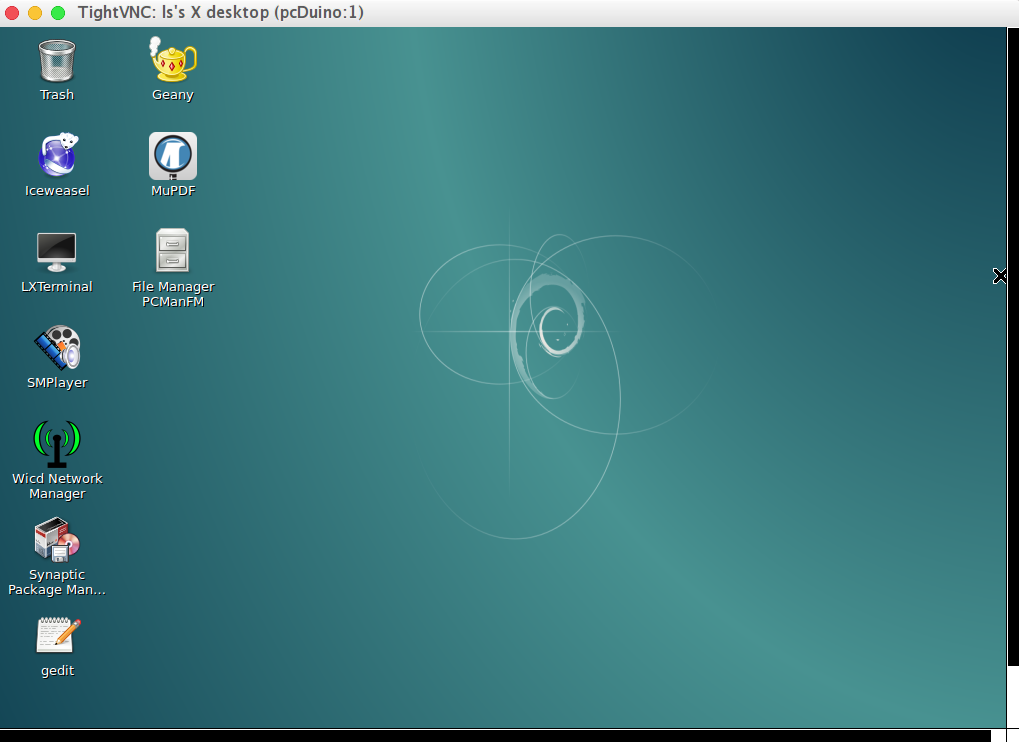Select the "Iceweasel" icon label
Image resolution: width=1019 pixels, height=742 pixels.
[x=57, y=191]
